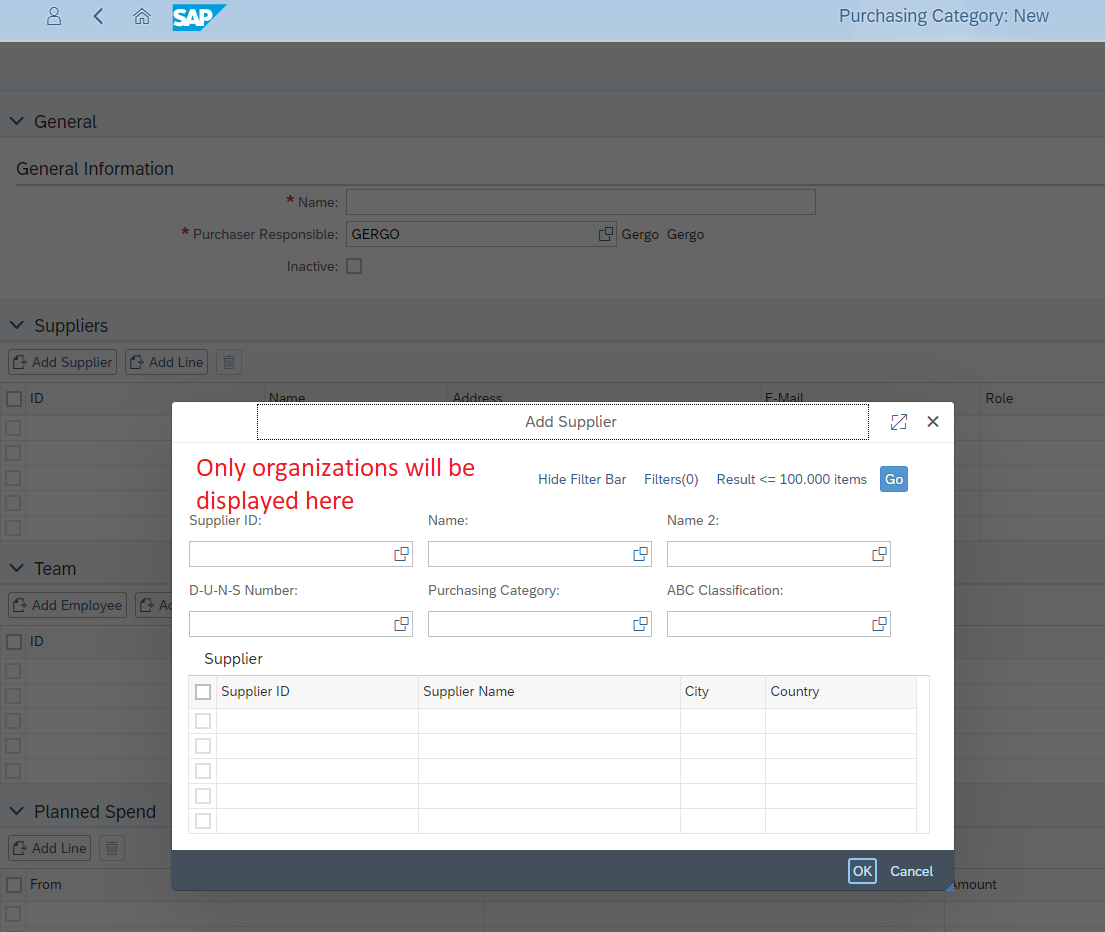Click the delete trash icon in Suppliers section
The image size is (1105, 932).
tap(228, 362)
